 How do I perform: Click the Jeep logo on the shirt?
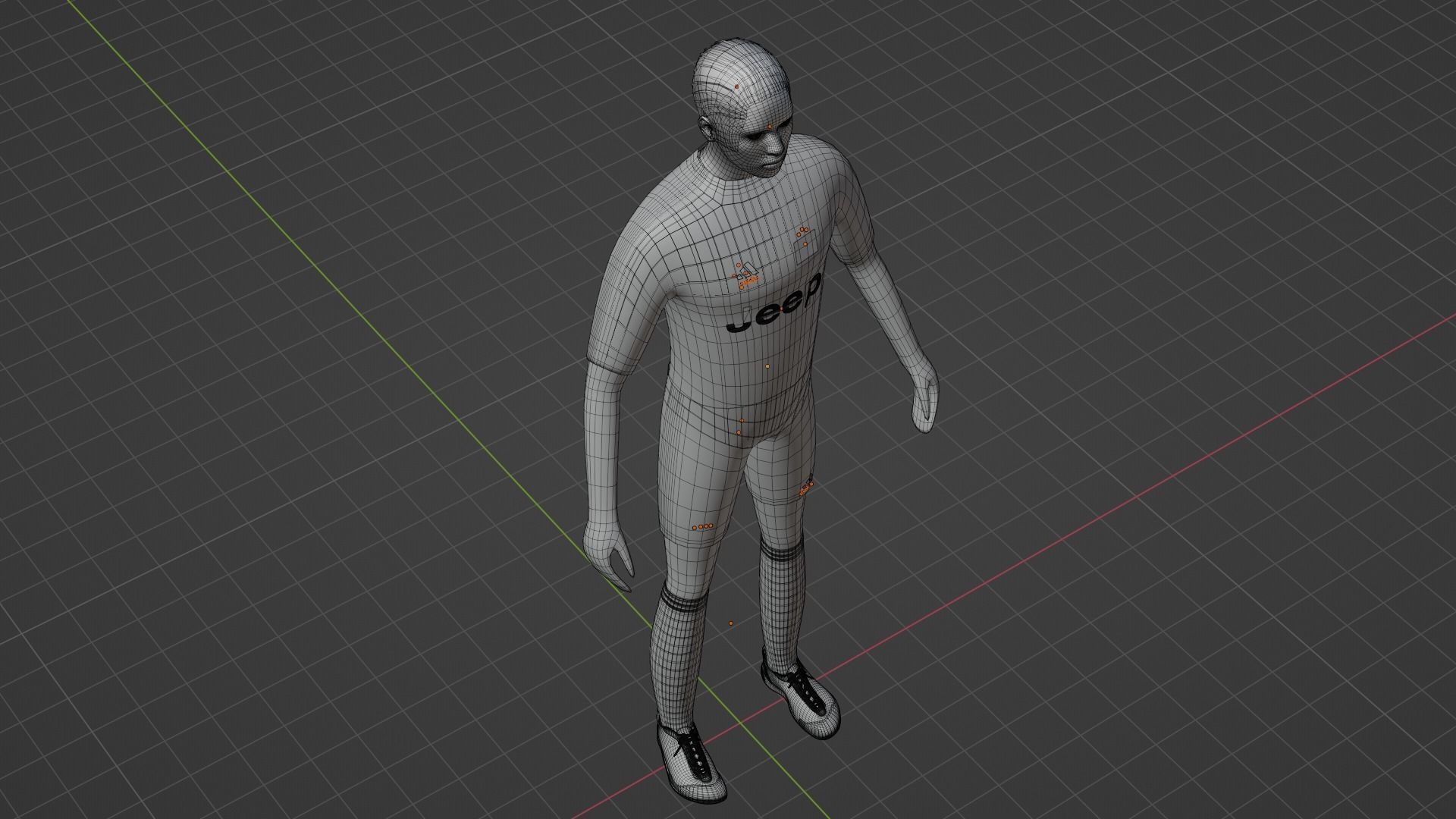773,305
